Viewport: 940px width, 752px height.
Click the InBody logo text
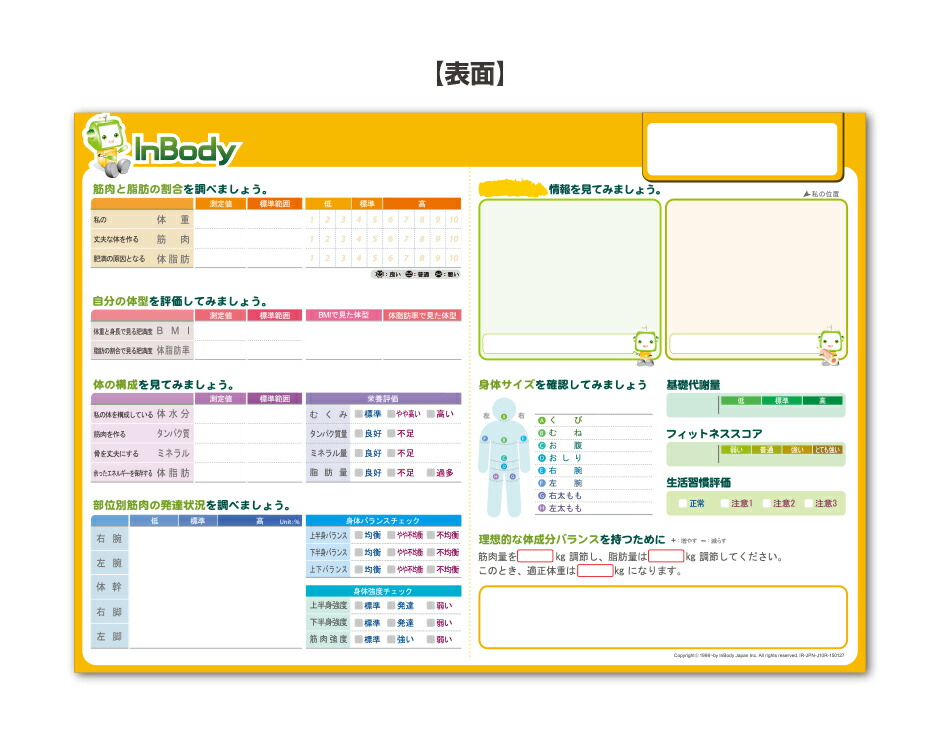point(188,151)
